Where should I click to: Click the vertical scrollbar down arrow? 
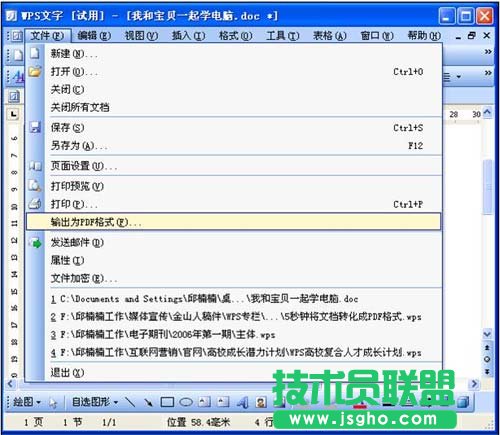pyautogui.click(x=487, y=334)
